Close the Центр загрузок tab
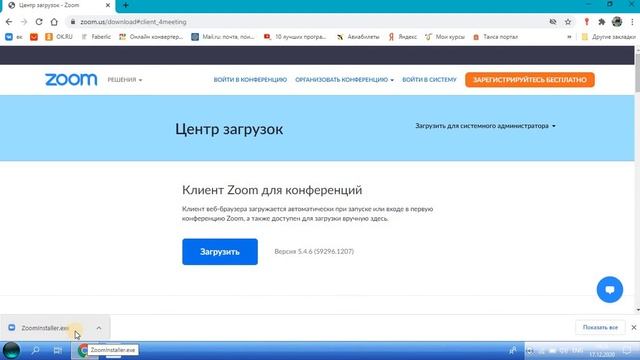640x360 pixels. click(x=108, y=6)
